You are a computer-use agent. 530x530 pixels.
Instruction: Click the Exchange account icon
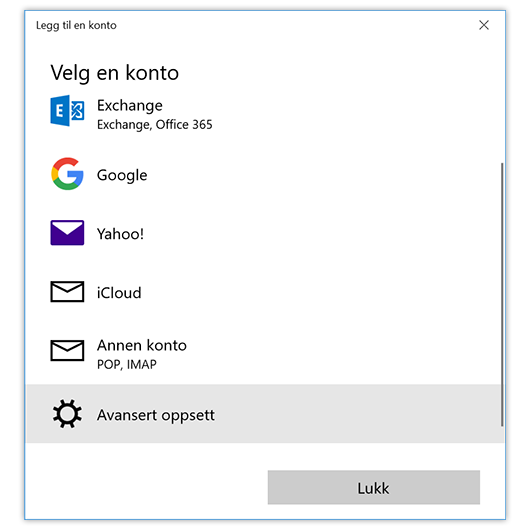pyautogui.click(x=67, y=111)
